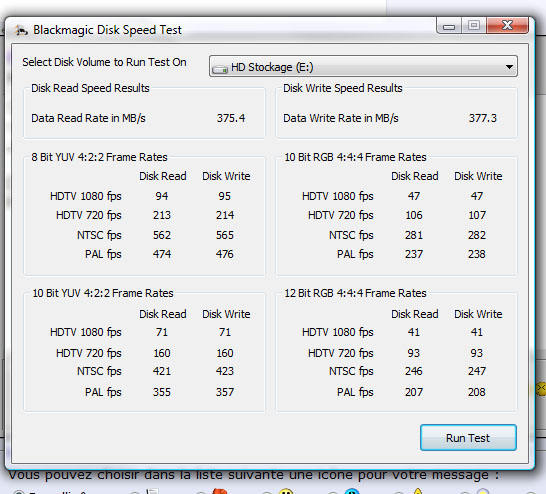546x494 pixels.
Task: Click value 95 in 8 Bit YUV table
Action: point(225,196)
